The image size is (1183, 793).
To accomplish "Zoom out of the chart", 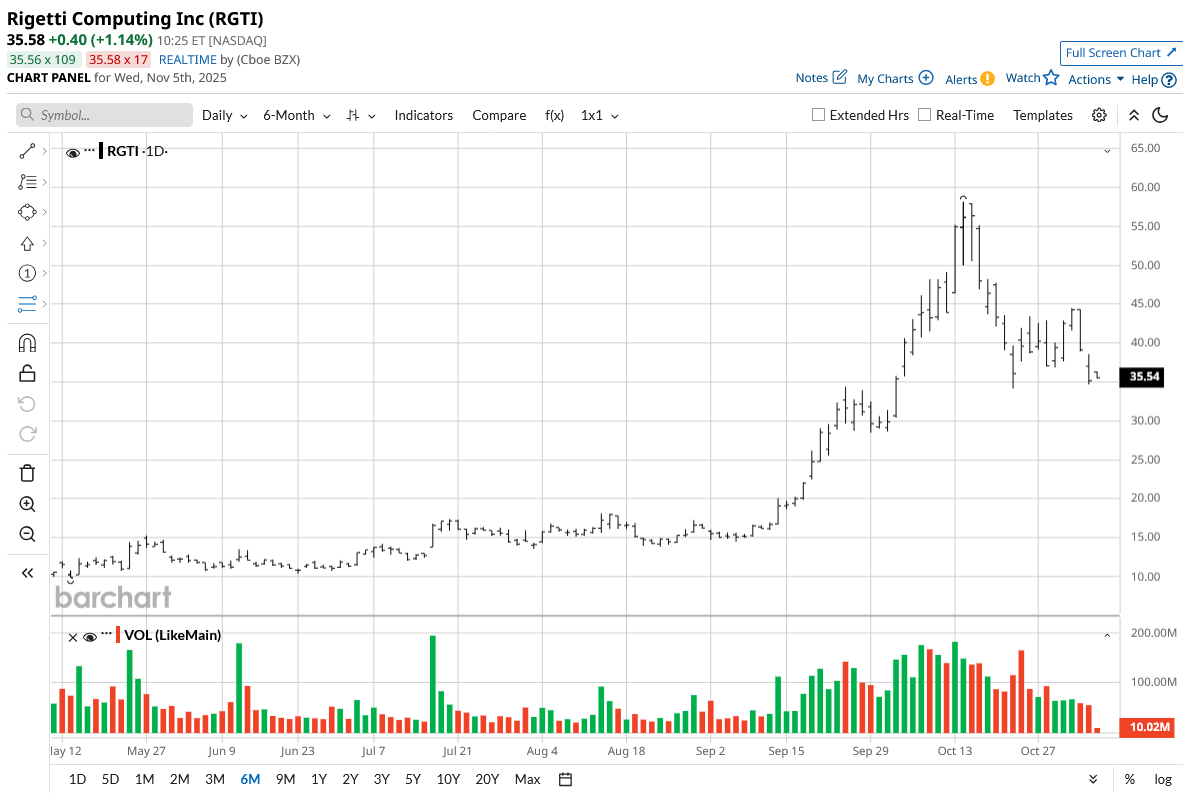I will pyautogui.click(x=27, y=534).
